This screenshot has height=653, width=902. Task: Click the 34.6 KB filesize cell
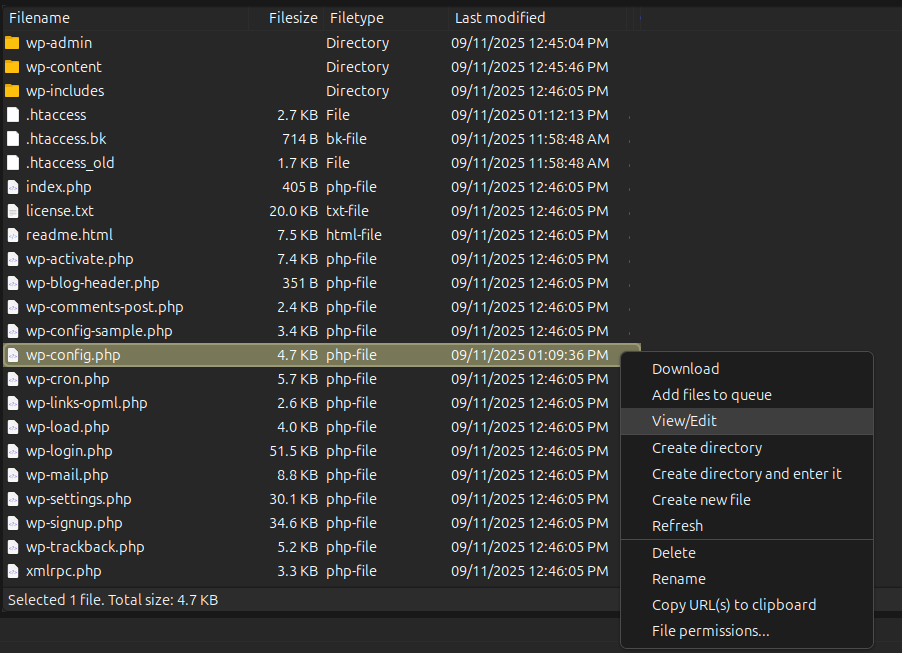[x=293, y=523]
